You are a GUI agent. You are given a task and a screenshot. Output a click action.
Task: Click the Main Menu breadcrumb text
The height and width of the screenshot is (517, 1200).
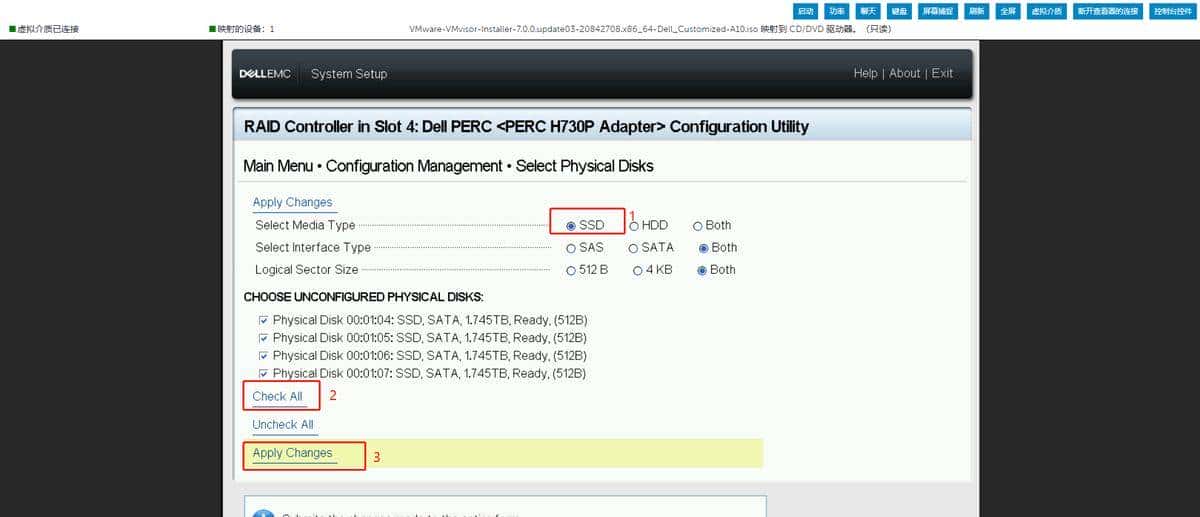279,165
